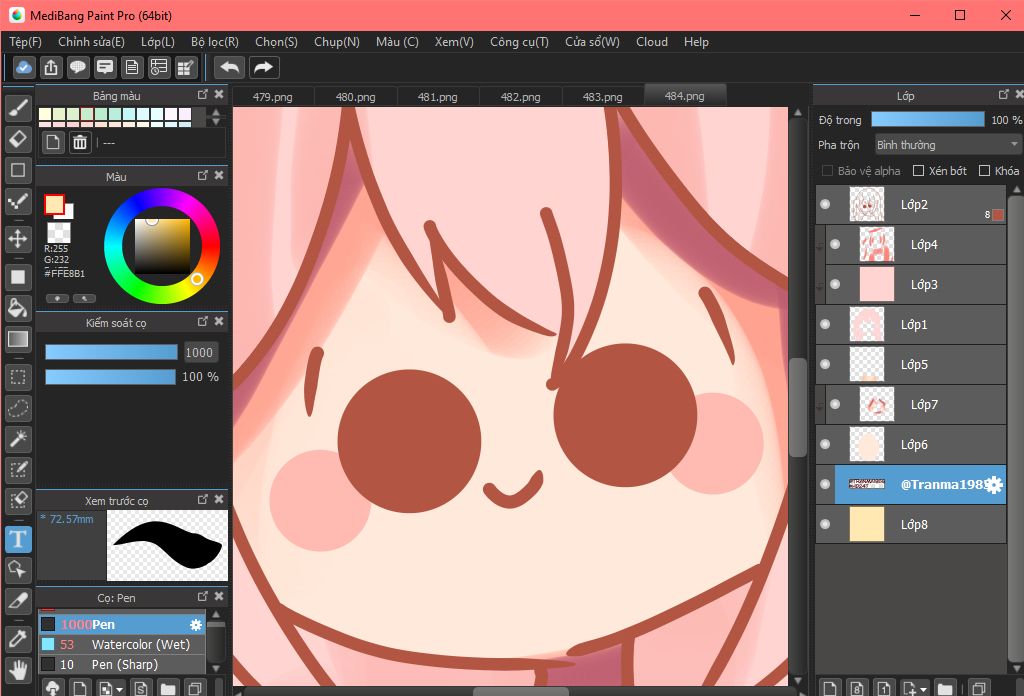The image size is (1024, 696).
Task: Click the Lớp7 layer thumbnail
Action: tap(876, 405)
